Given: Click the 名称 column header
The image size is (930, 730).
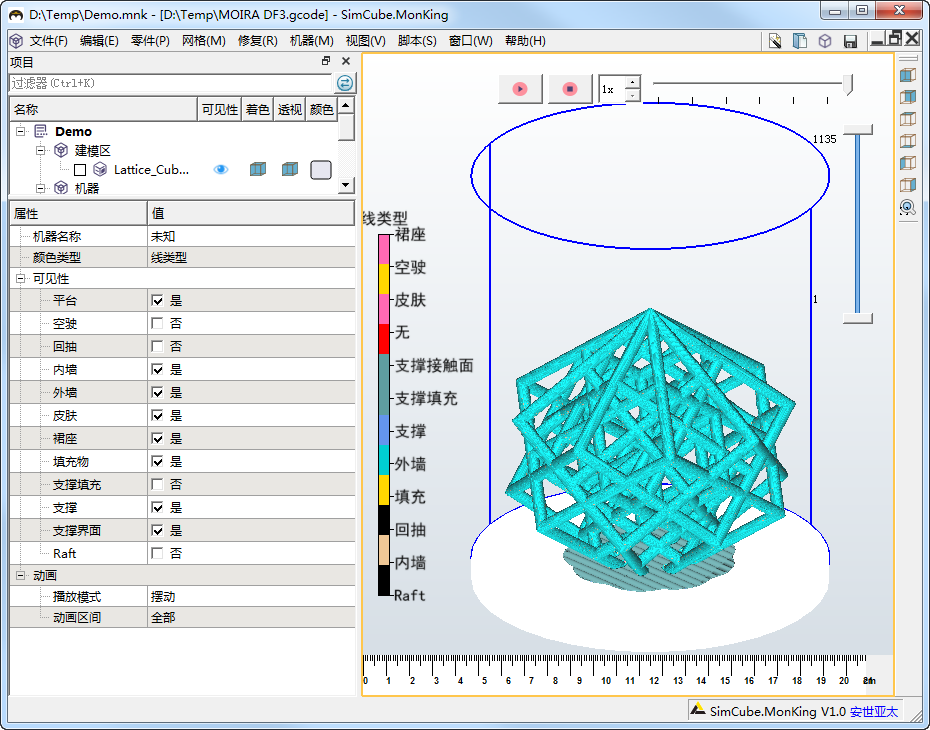Looking at the screenshot, I should (x=103, y=110).
